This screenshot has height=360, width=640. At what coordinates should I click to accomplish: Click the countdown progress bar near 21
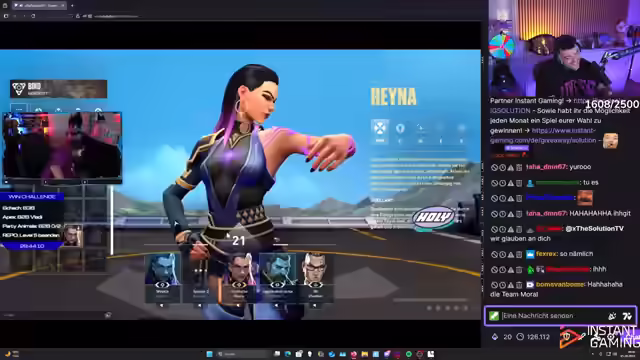coord(240,245)
